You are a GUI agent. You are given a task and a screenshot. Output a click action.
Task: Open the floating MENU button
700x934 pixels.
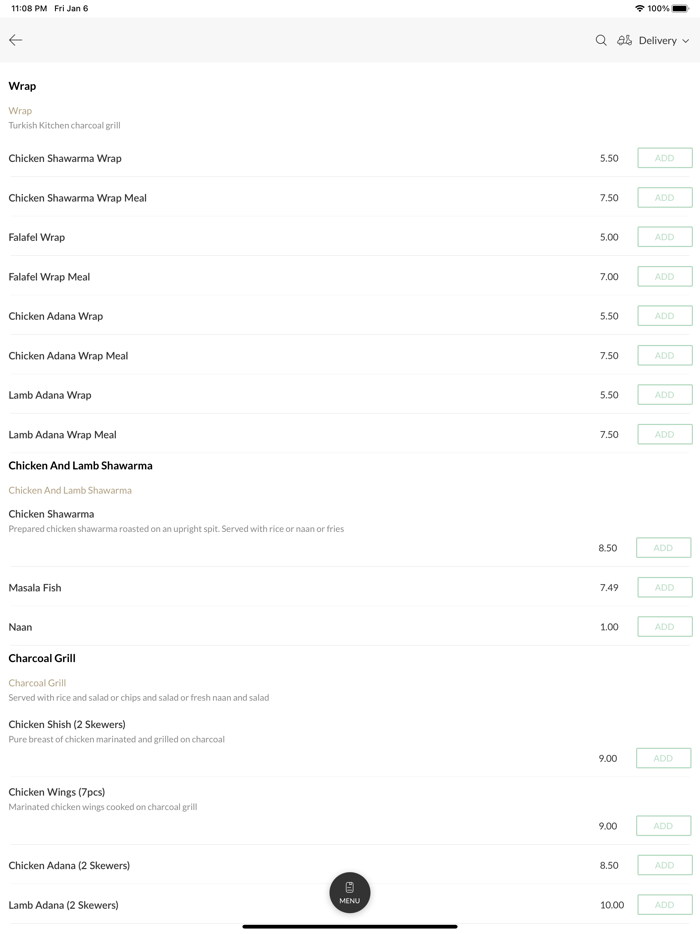click(x=350, y=892)
